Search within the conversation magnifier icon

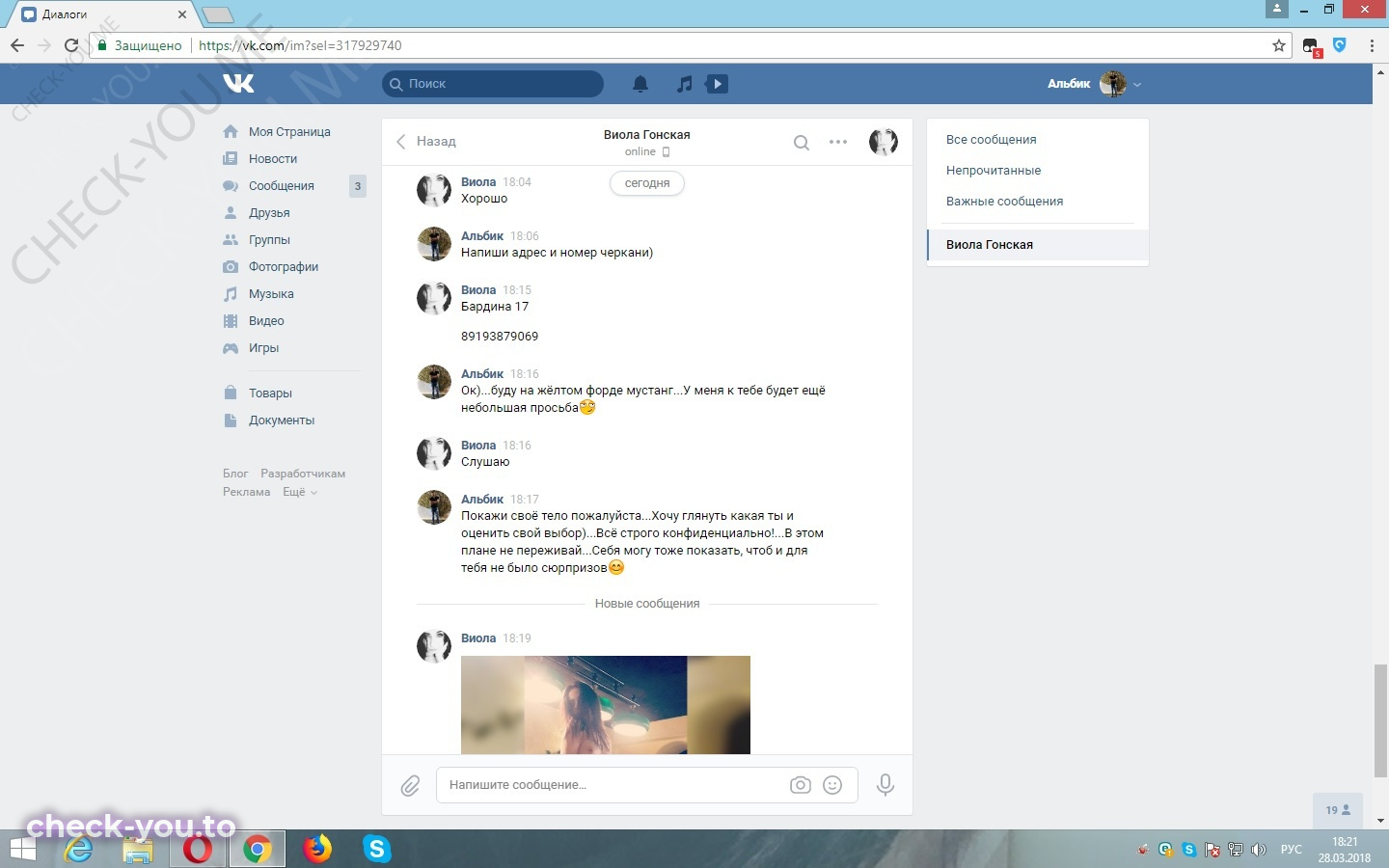pos(801,143)
